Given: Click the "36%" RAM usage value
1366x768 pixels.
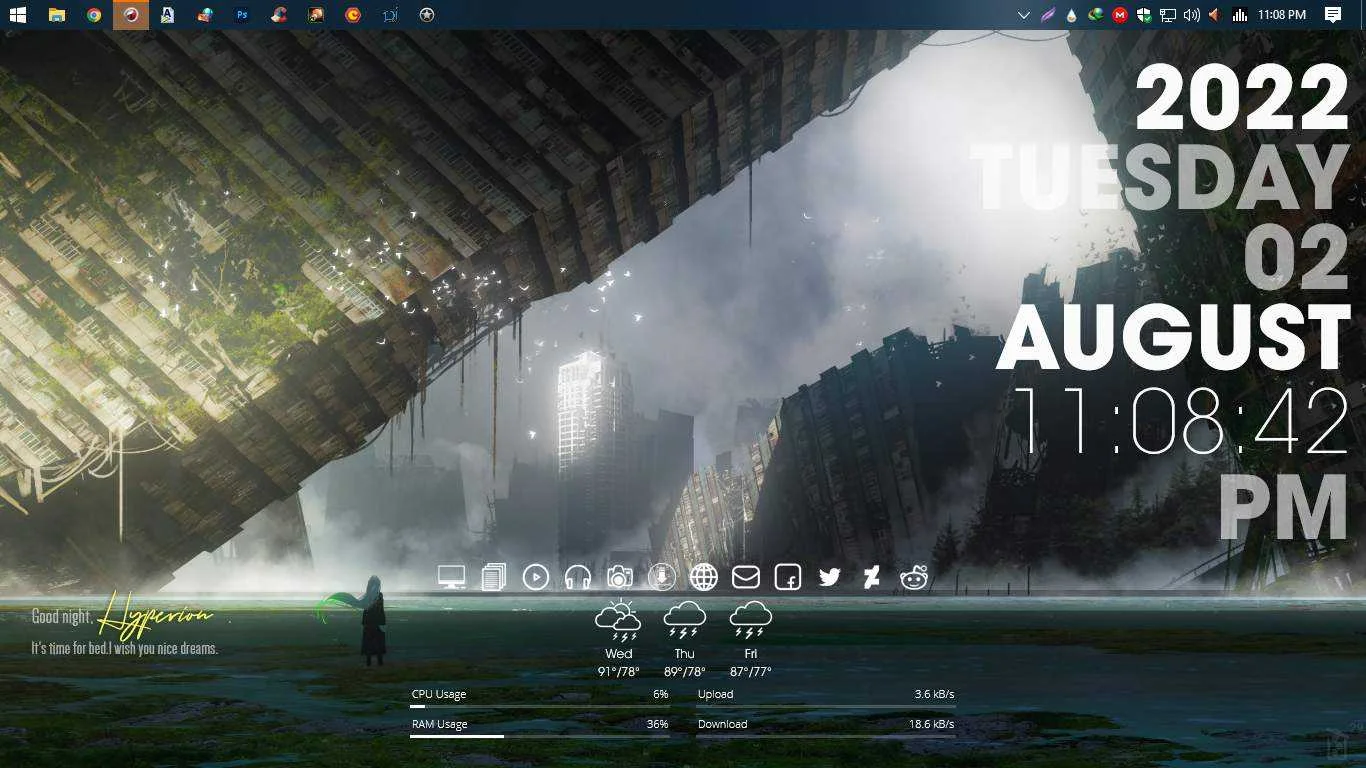Looking at the screenshot, I should [x=657, y=724].
